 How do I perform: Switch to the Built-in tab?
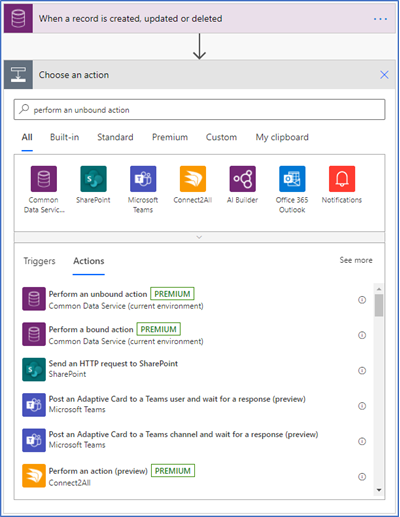coord(65,137)
